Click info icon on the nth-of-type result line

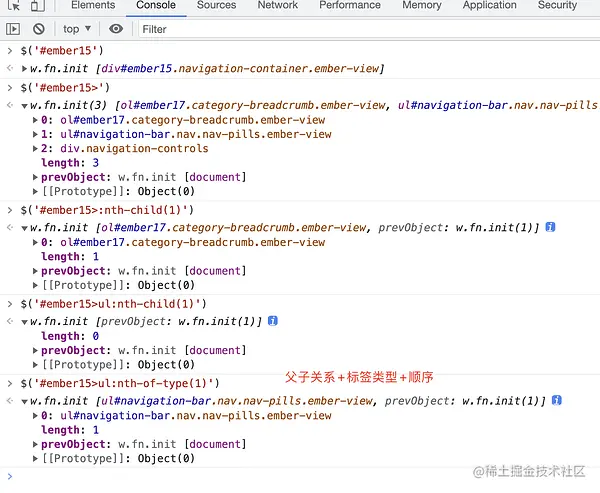[557, 400]
